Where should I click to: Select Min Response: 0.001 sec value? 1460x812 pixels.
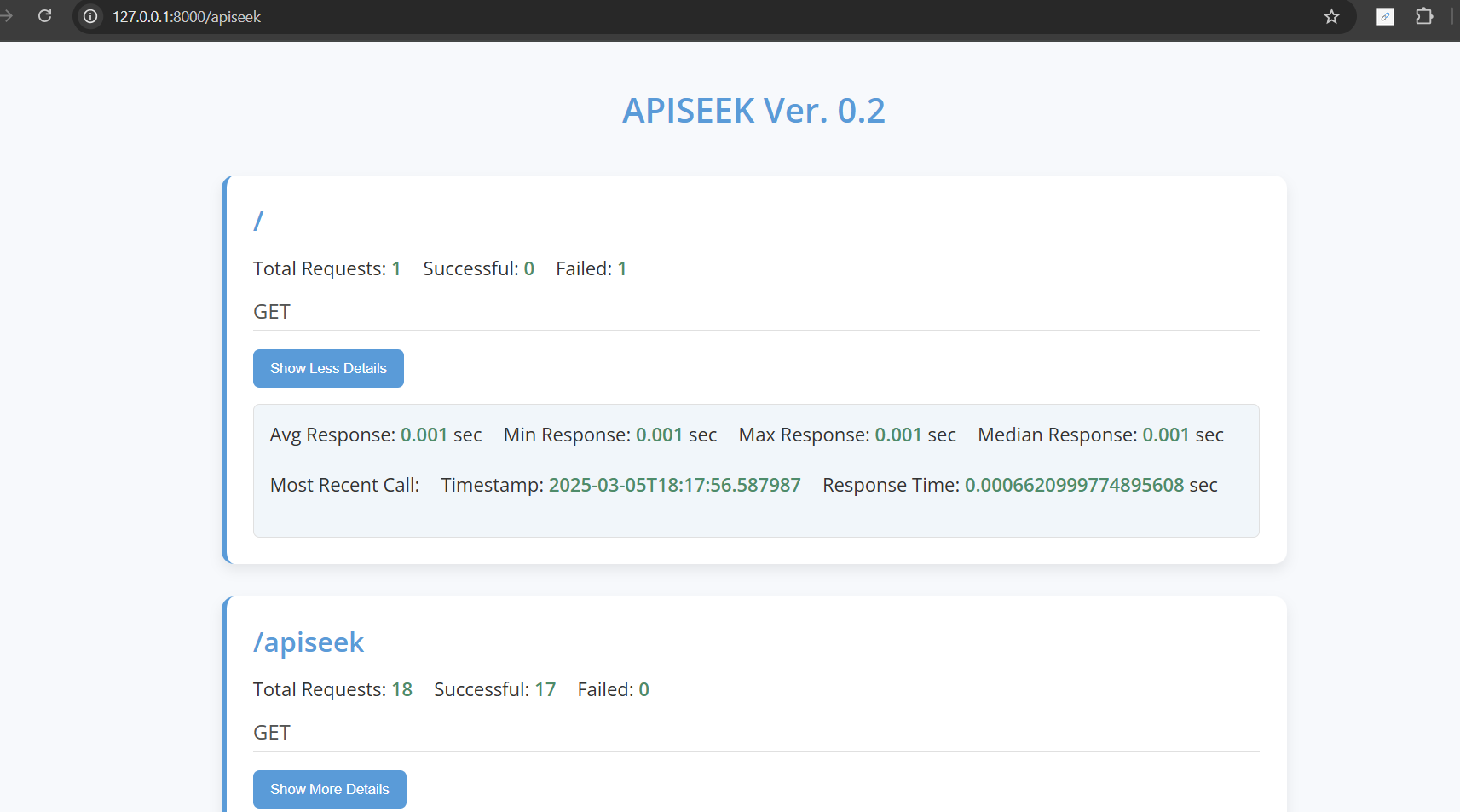click(x=610, y=435)
